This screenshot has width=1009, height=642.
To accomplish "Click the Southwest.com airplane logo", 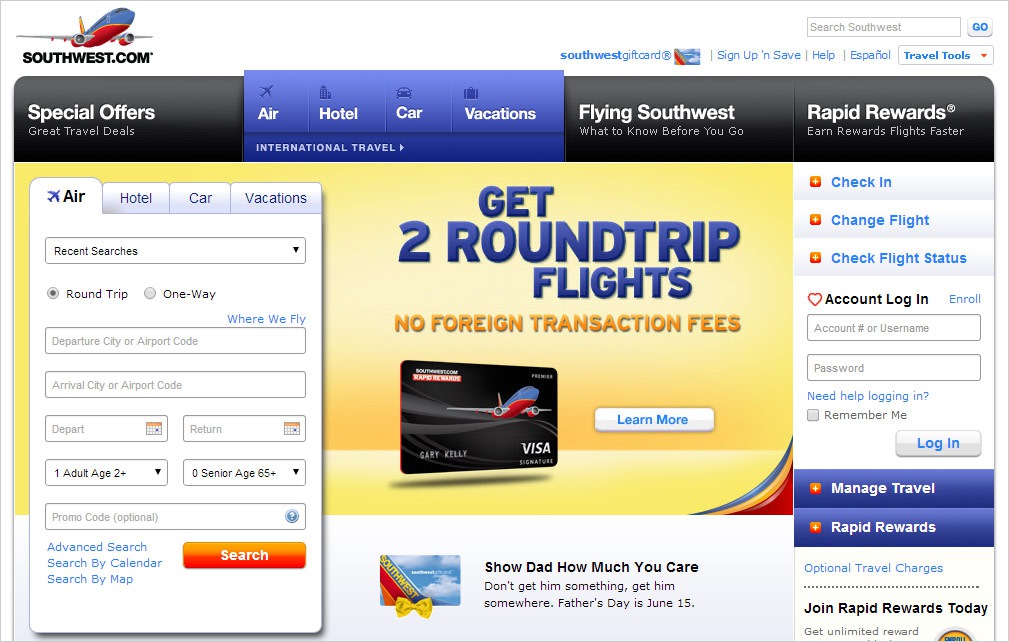I will (87, 36).
